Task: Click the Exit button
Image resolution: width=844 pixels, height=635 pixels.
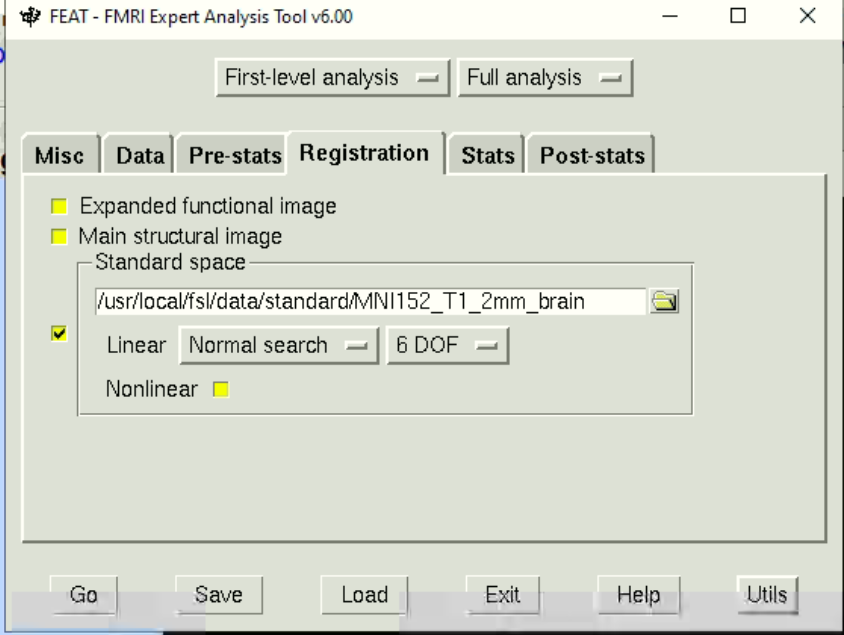Action: pos(502,595)
